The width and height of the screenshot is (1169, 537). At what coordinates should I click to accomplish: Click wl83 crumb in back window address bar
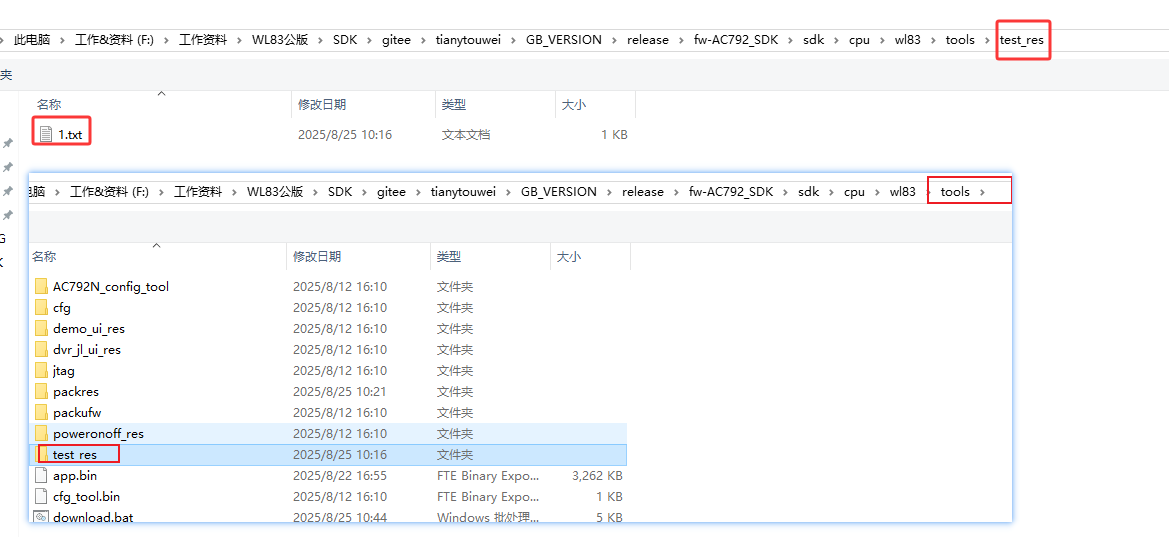(x=907, y=40)
